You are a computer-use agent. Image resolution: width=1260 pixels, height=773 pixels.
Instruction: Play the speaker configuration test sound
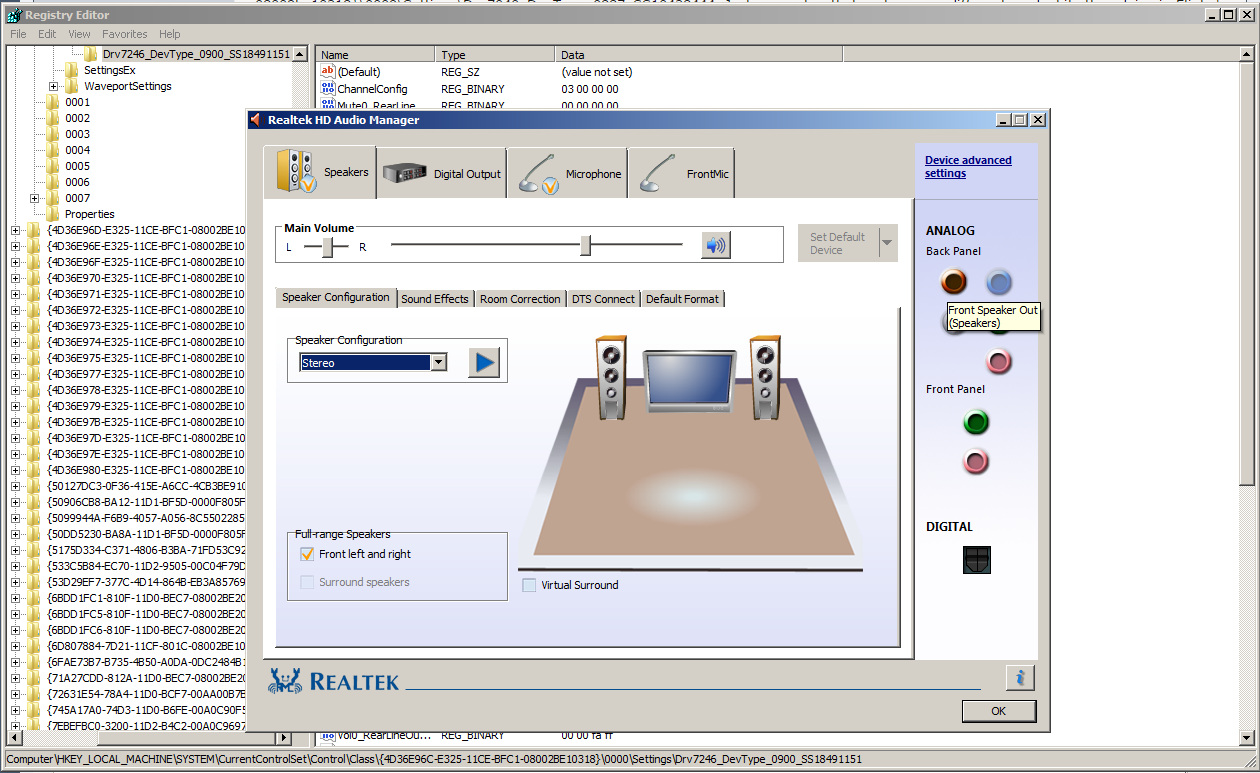click(484, 362)
